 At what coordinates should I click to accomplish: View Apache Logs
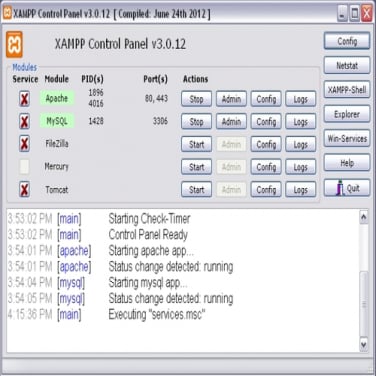pos(301,99)
